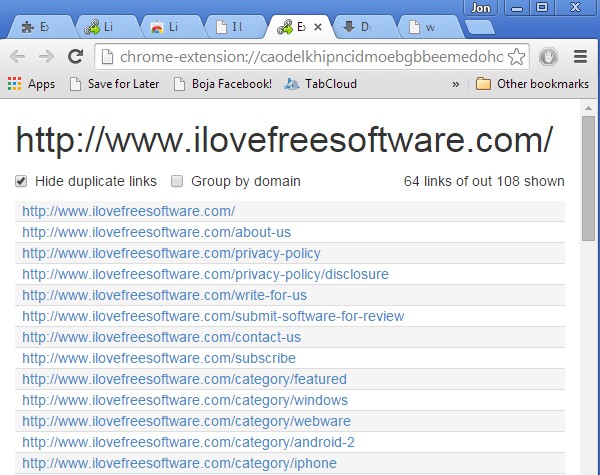Screen dimensions: 600x475
Task: Switch to the download arrow tab
Action: point(364,27)
